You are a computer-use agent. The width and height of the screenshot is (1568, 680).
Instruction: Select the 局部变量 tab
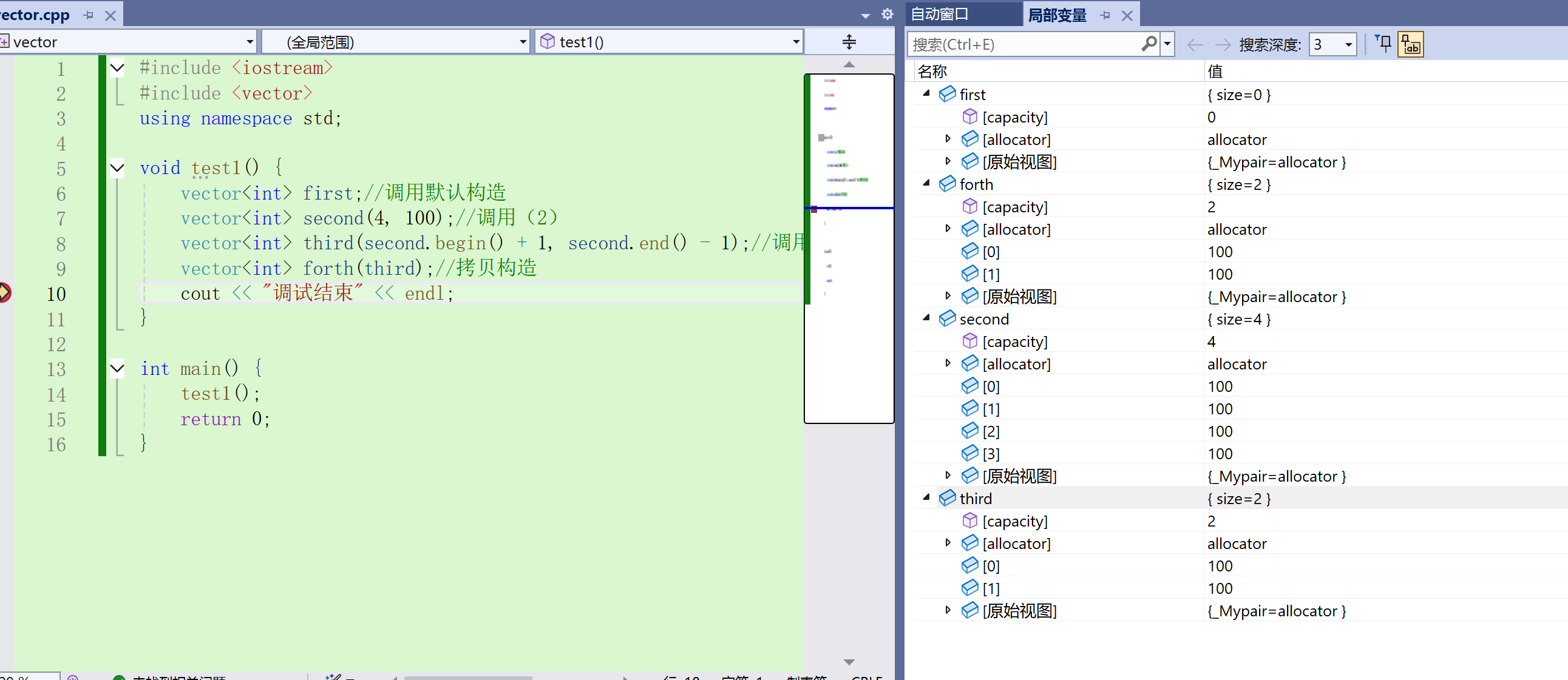click(x=1057, y=15)
